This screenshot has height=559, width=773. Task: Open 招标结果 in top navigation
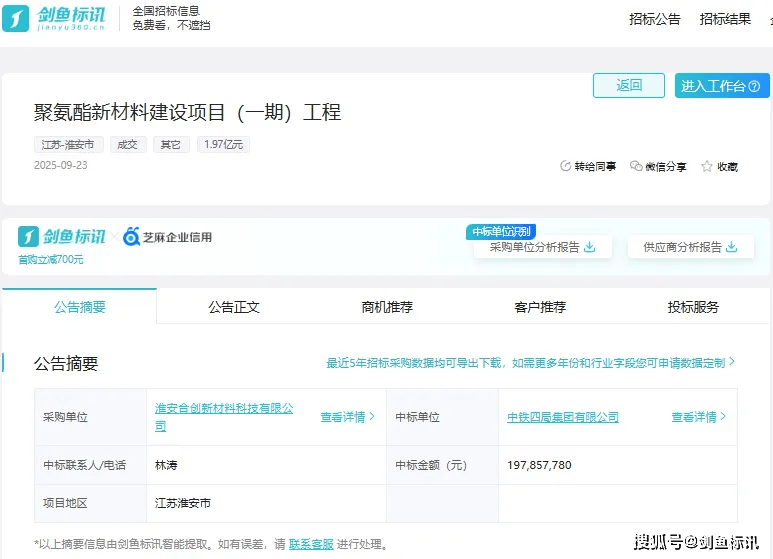click(x=725, y=19)
